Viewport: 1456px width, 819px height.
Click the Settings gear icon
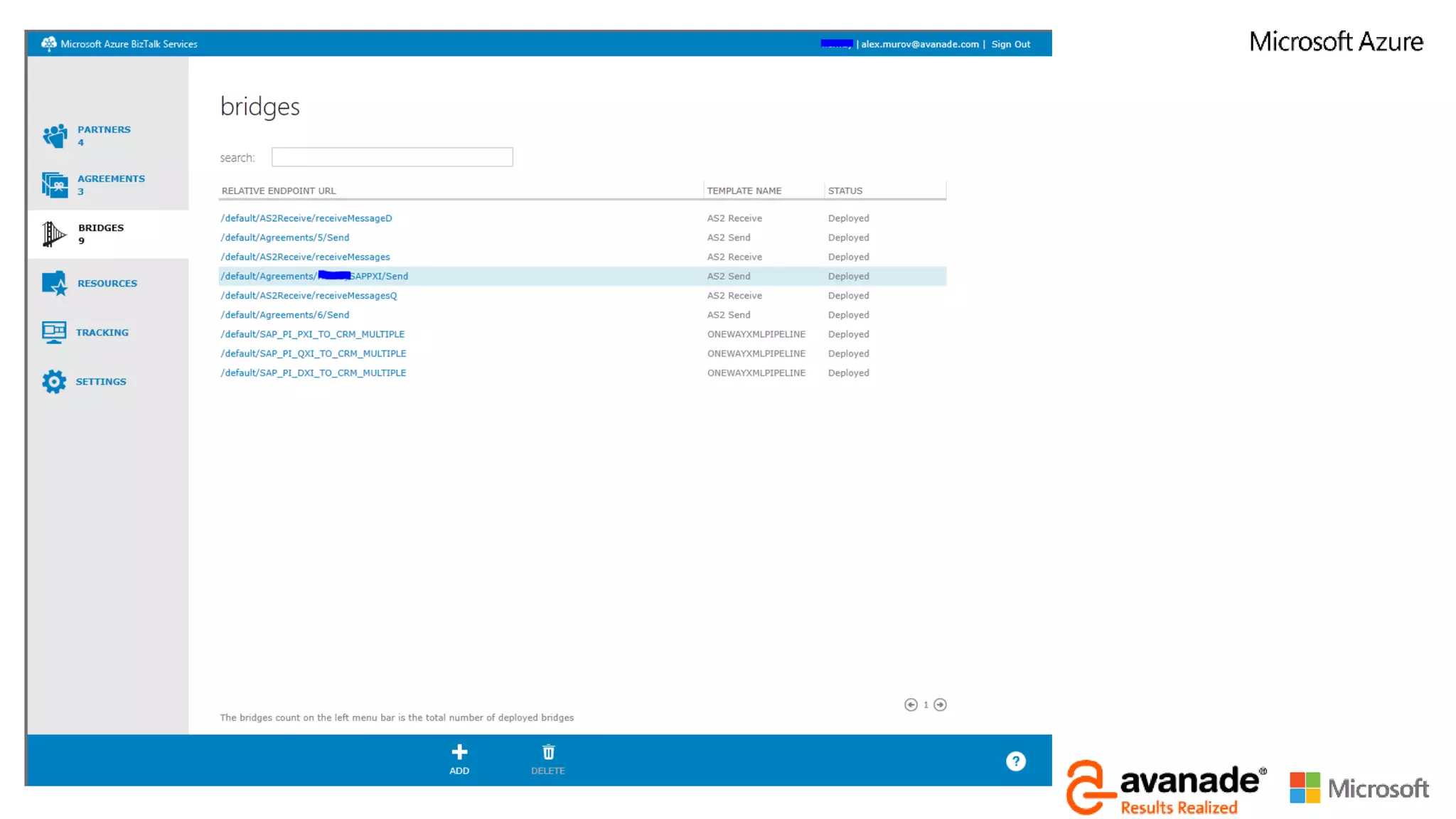[54, 382]
